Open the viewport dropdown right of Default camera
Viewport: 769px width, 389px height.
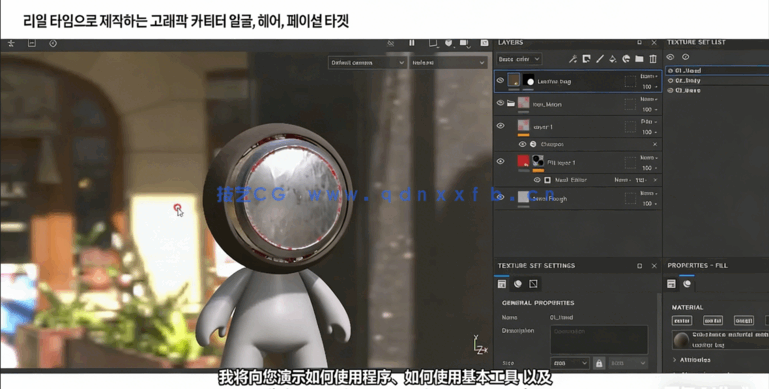coord(448,63)
